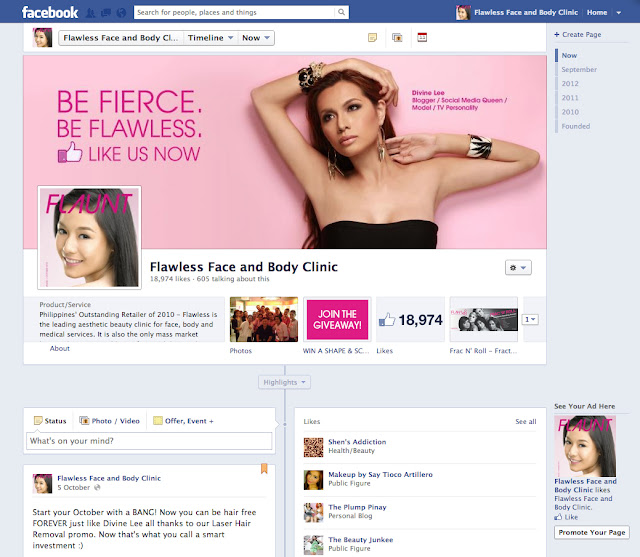Click the plus icon next to Create Page
This screenshot has height=557, width=640.
[557, 35]
